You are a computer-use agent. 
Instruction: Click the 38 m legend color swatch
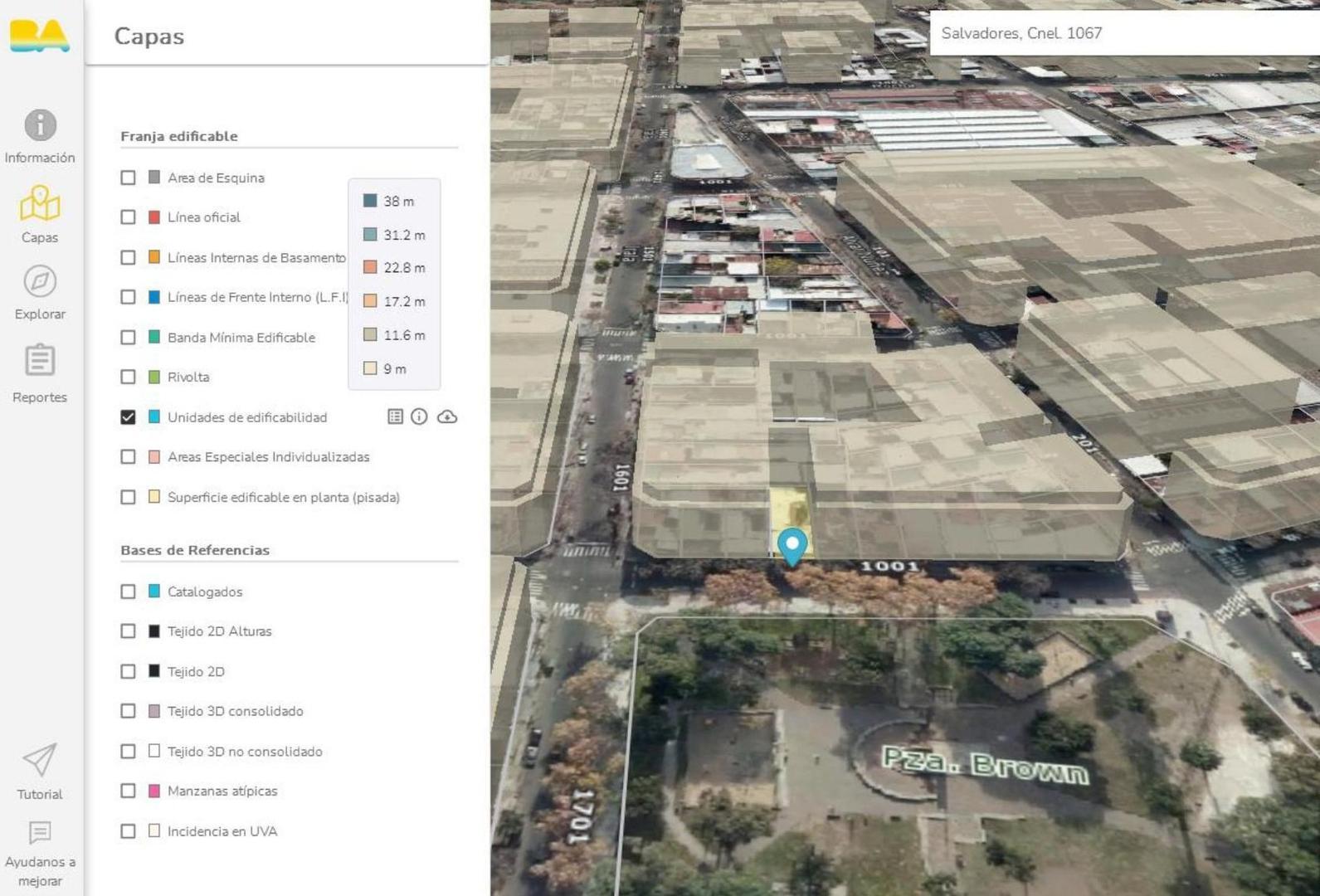(370, 201)
